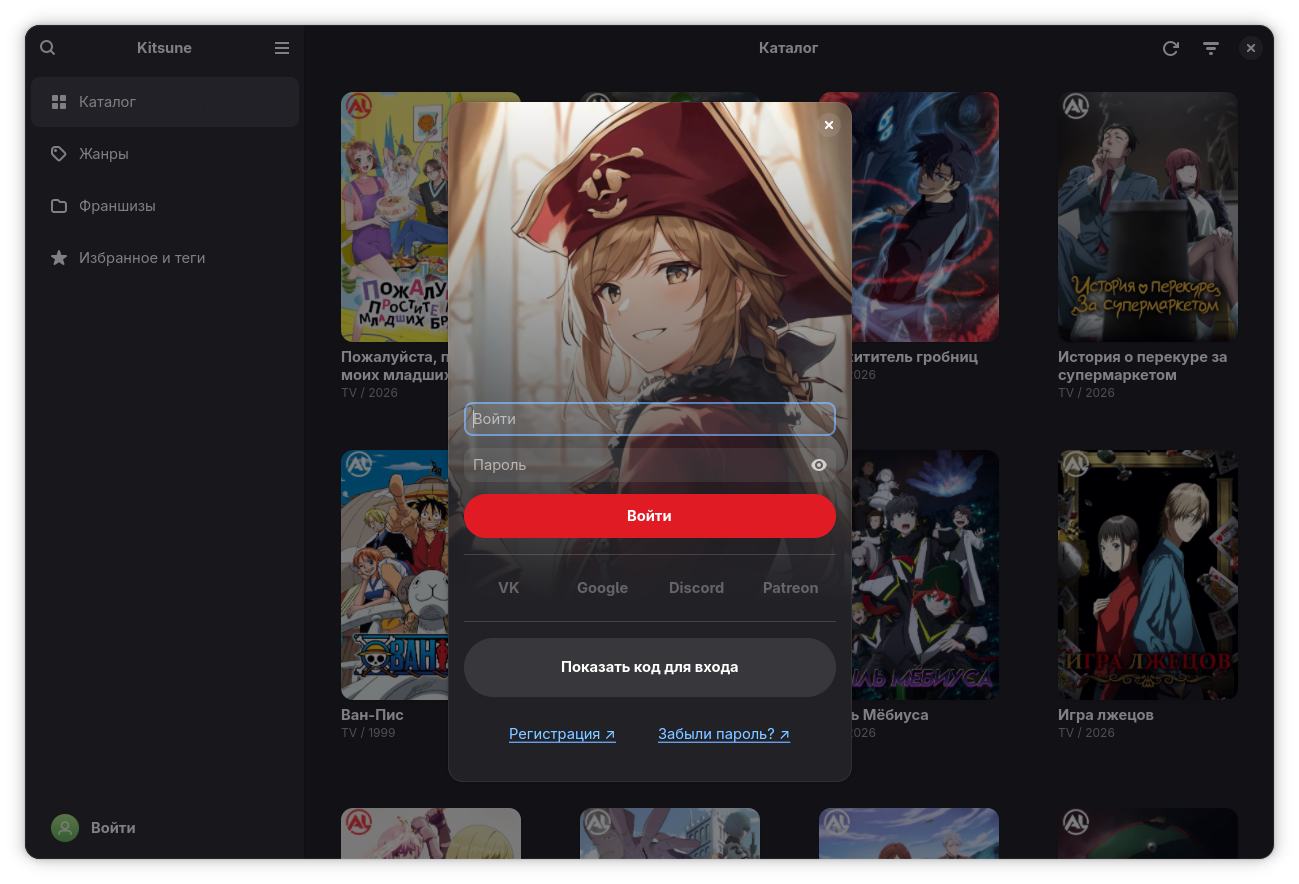The width and height of the screenshot is (1299, 884).
Task: Click Показать код для входа button
Action: (x=650, y=667)
